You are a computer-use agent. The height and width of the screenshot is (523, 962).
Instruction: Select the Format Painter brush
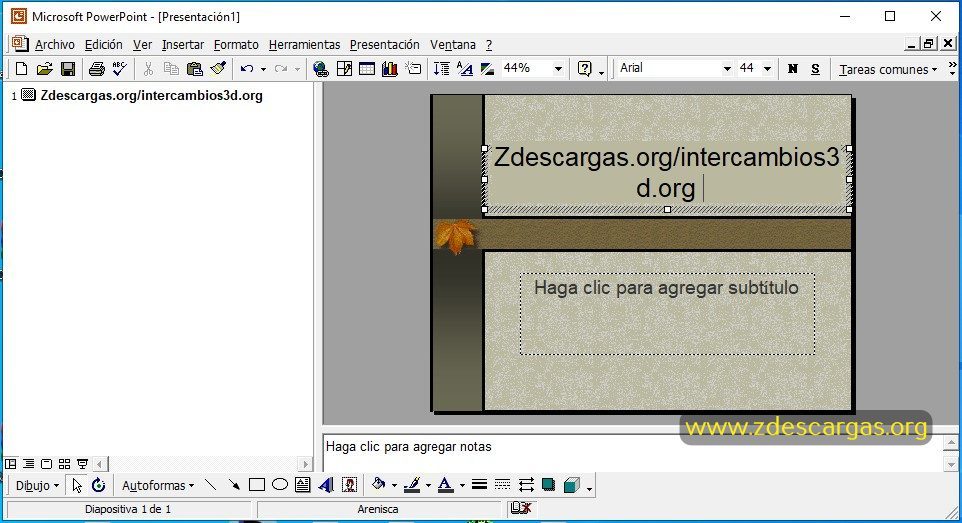[x=218, y=69]
